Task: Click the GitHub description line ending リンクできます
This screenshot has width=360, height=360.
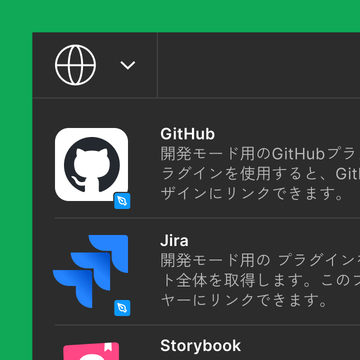Action: coord(252,194)
